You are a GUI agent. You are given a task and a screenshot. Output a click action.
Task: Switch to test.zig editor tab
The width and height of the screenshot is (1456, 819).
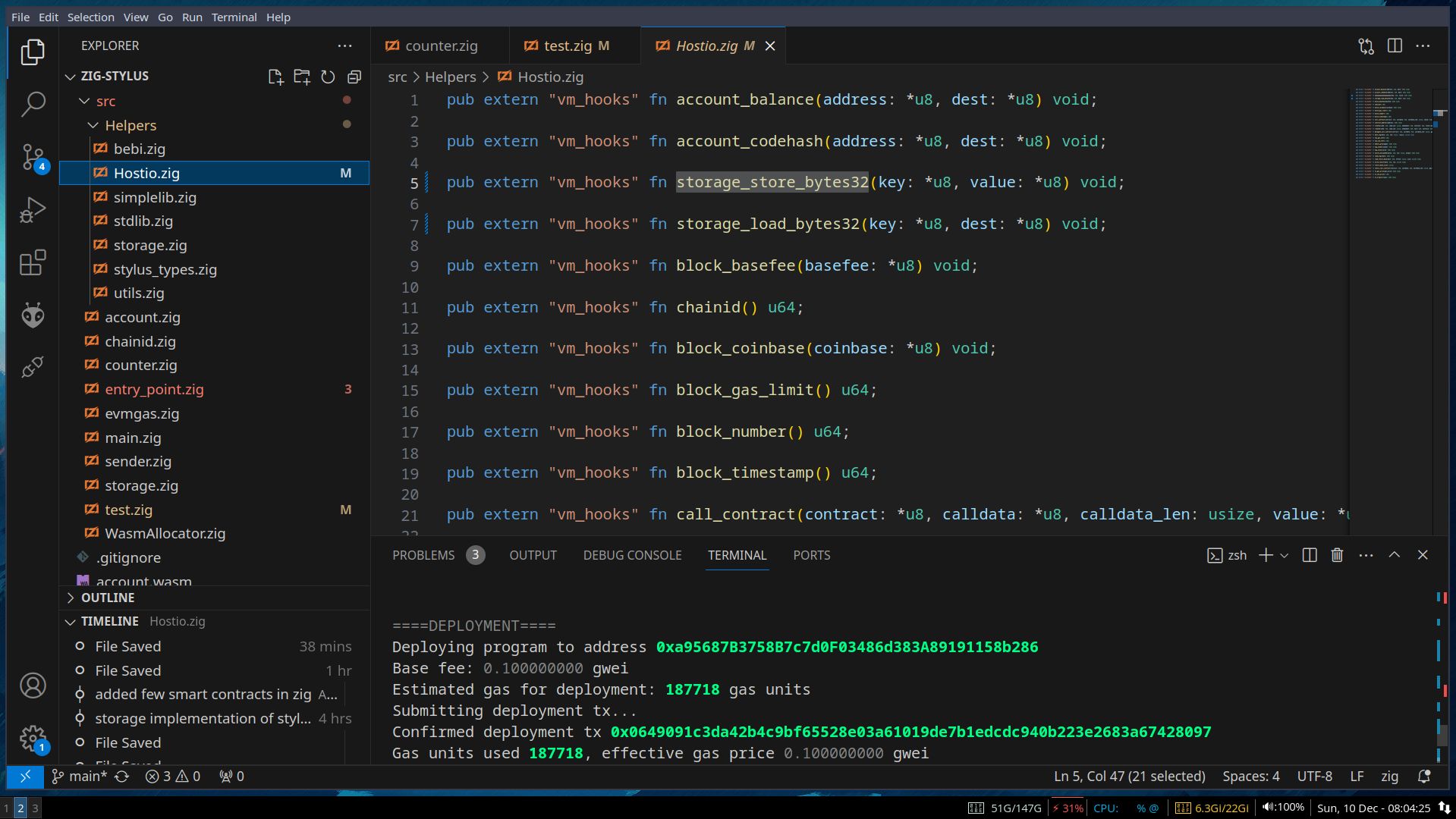tap(575, 46)
